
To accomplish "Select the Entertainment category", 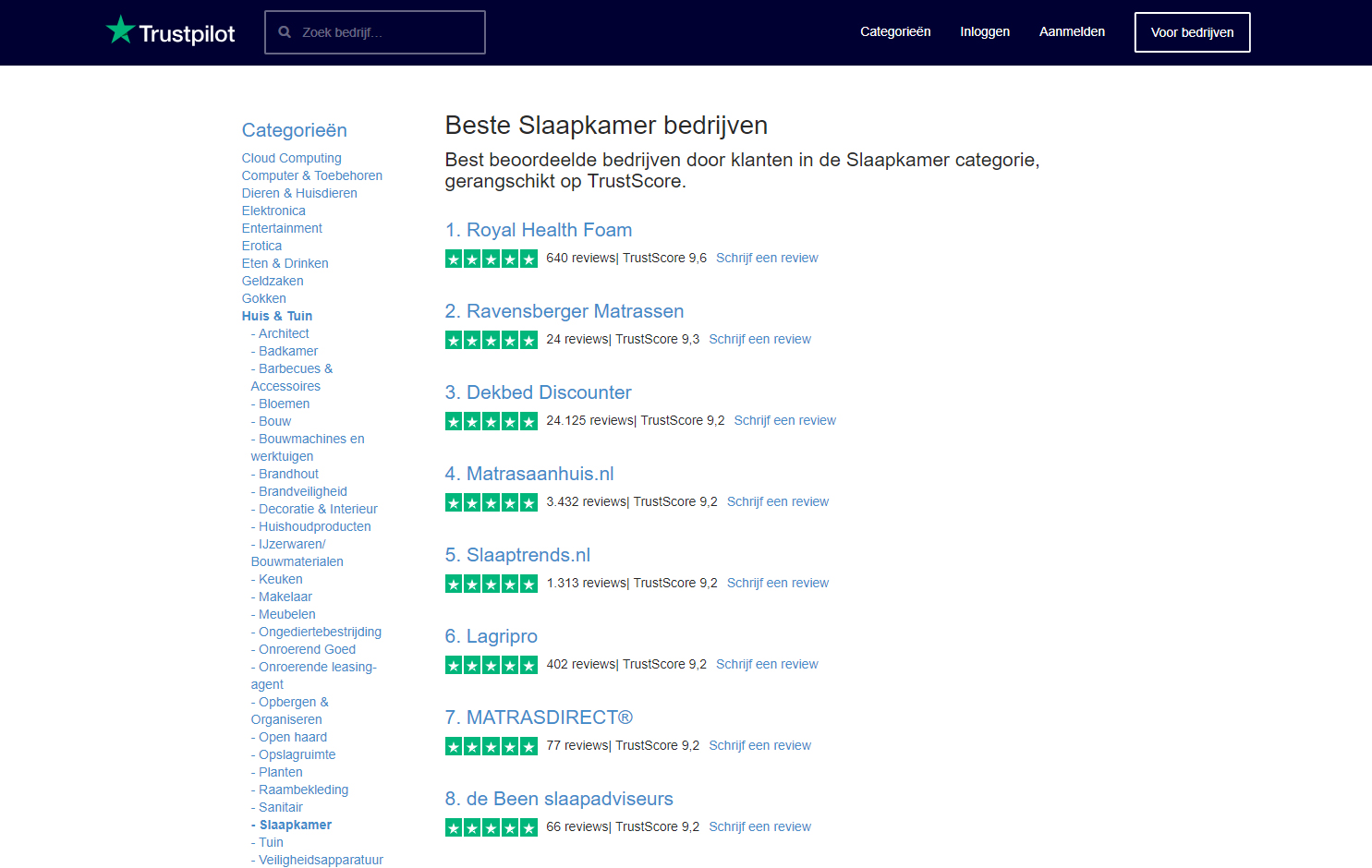I will [x=282, y=228].
